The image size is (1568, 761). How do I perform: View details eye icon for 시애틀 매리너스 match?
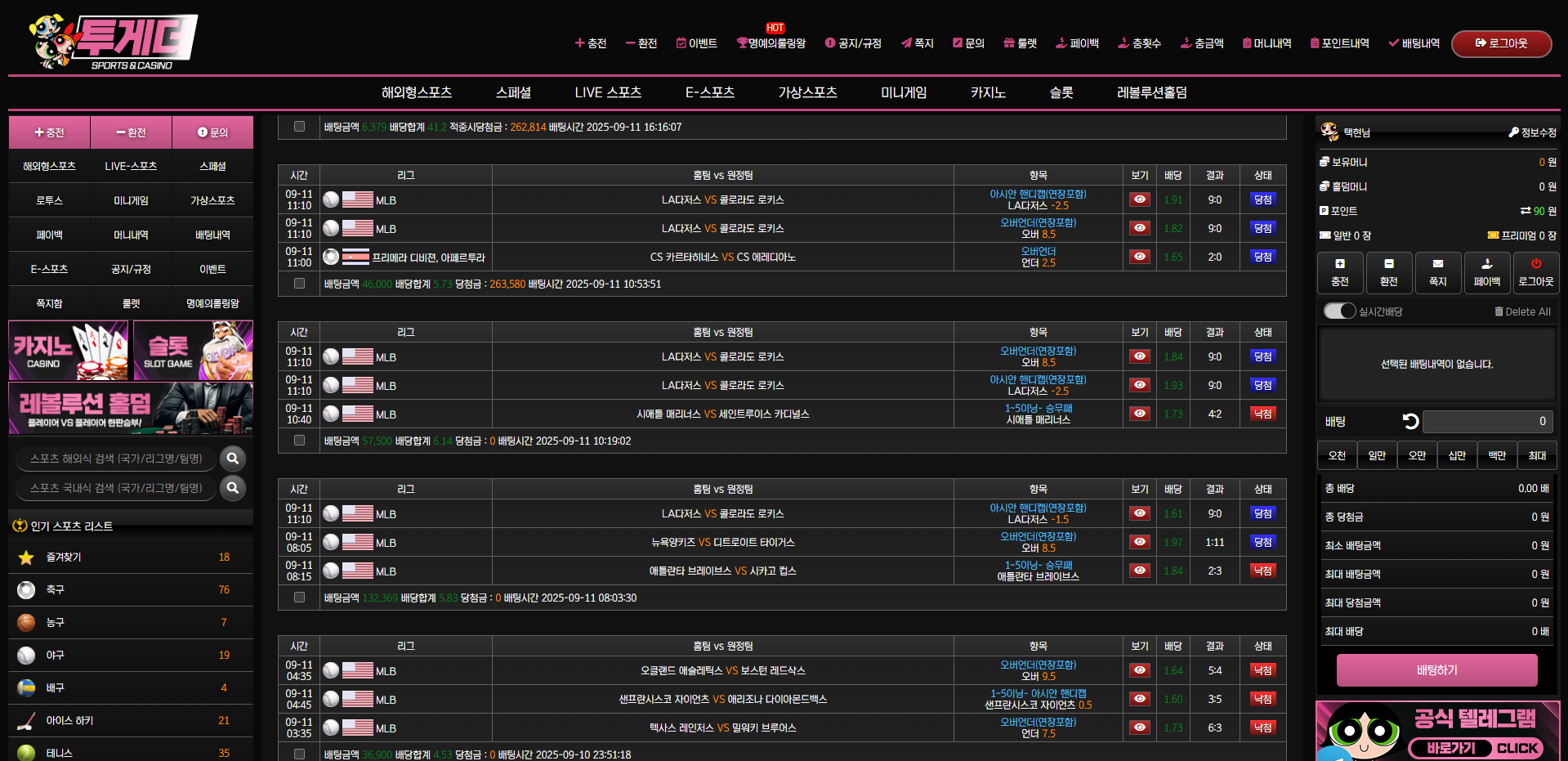(1139, 414)
